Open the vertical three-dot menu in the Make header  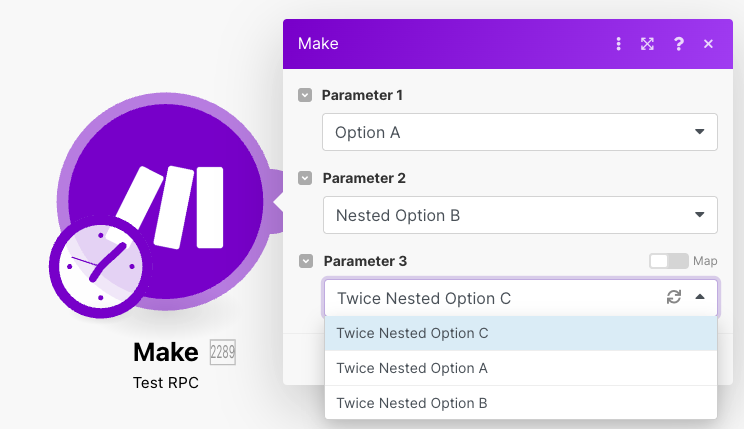tap(619, 44)
